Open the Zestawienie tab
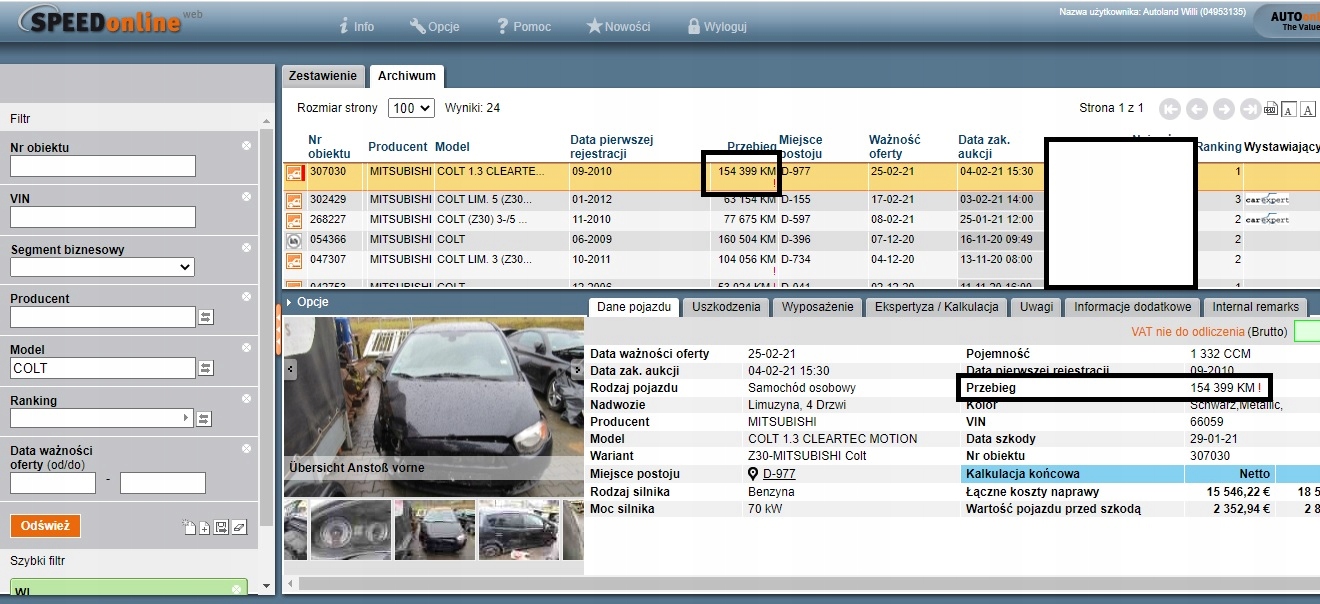The image size is (1320, 604). [x=322, y=76]
